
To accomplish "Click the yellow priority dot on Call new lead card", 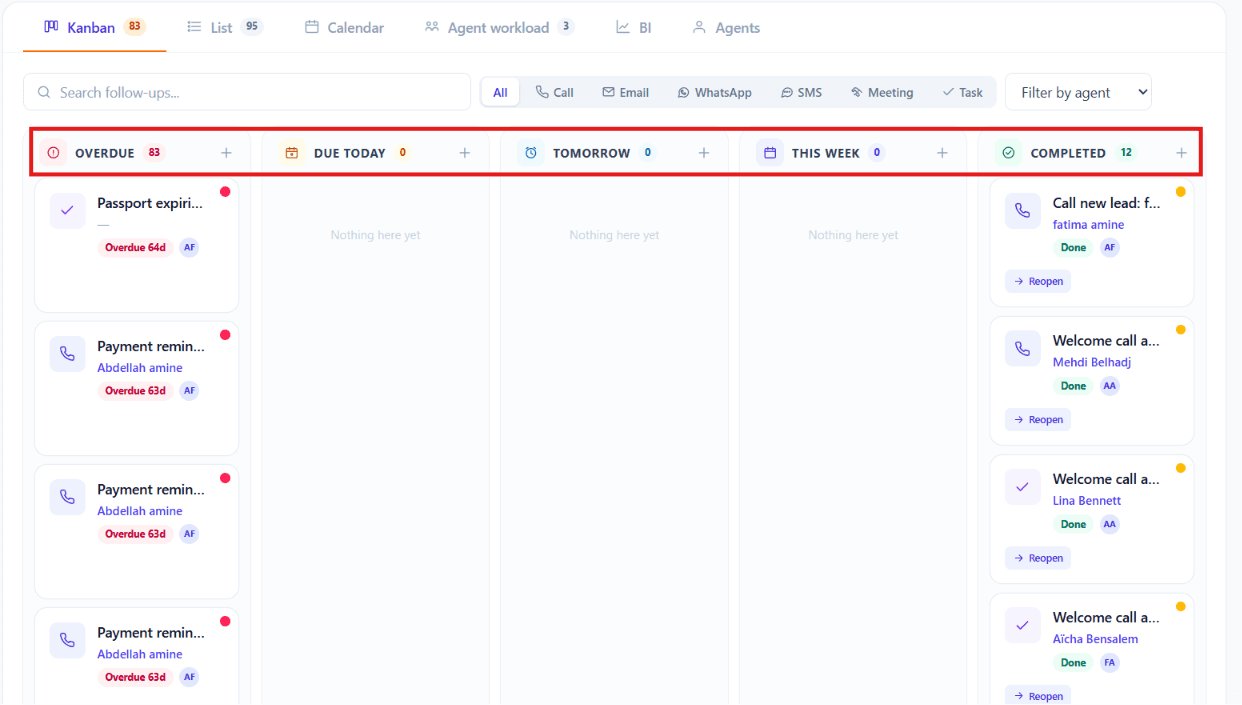I will [1180, 192].
